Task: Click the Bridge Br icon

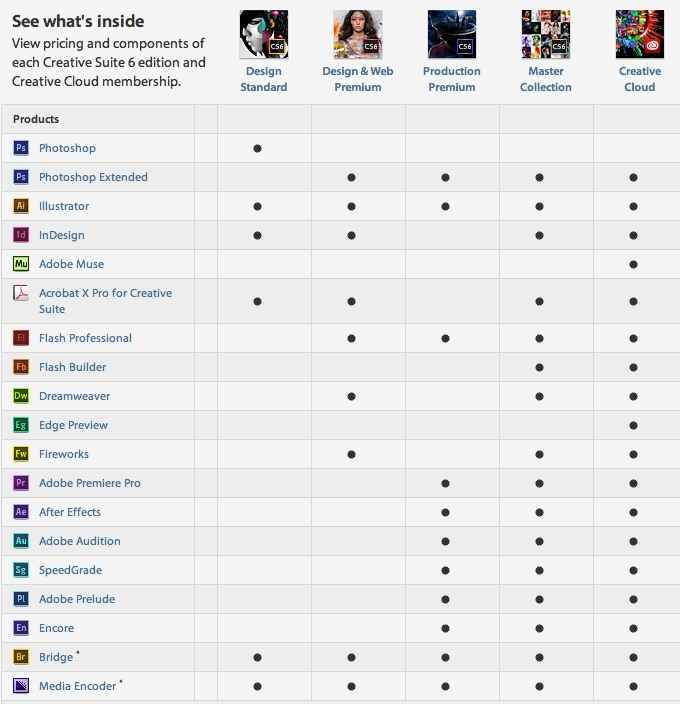Action: pyautogui.click(x=21, y=656)
